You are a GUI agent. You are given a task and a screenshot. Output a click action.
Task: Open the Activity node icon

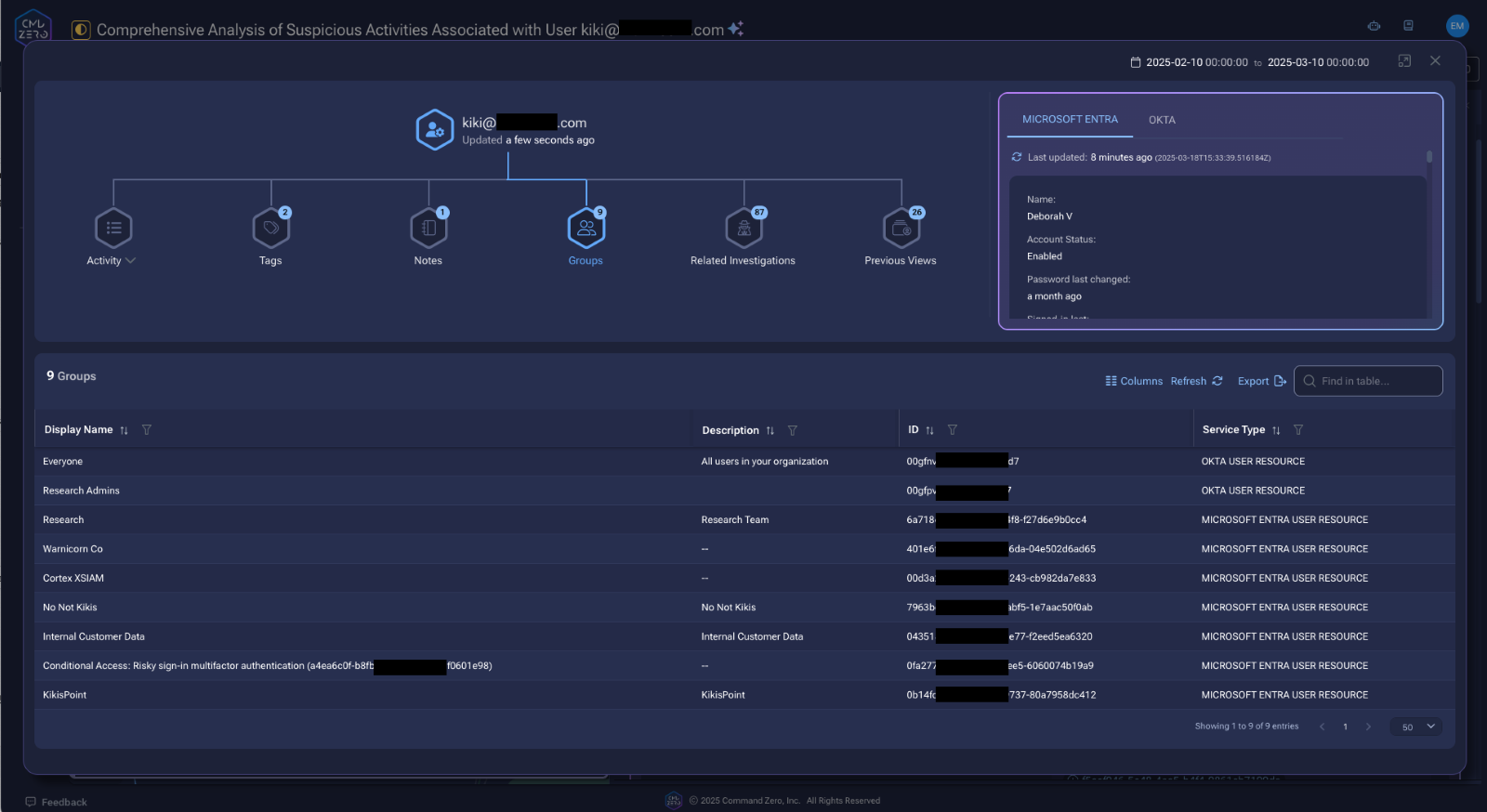[113, 228]
